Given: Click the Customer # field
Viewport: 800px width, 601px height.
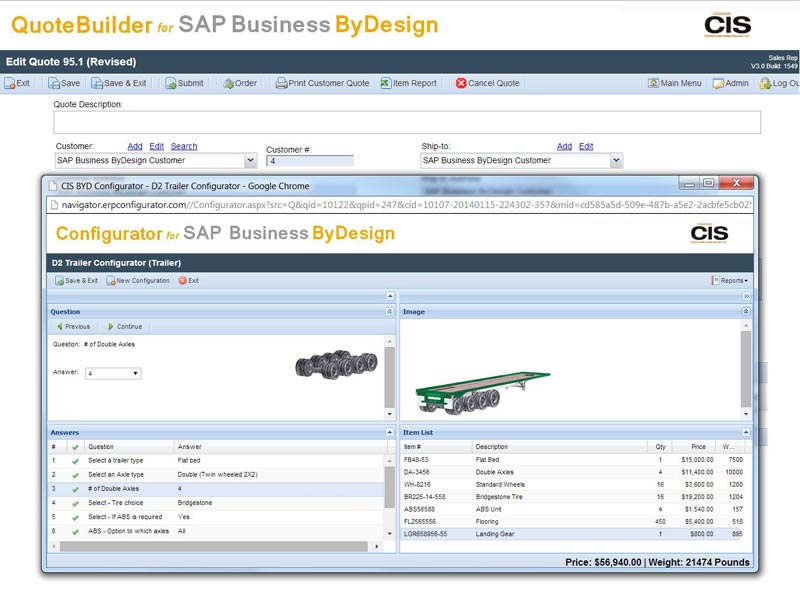Looking at the screenshot, I should coord(310,161).
